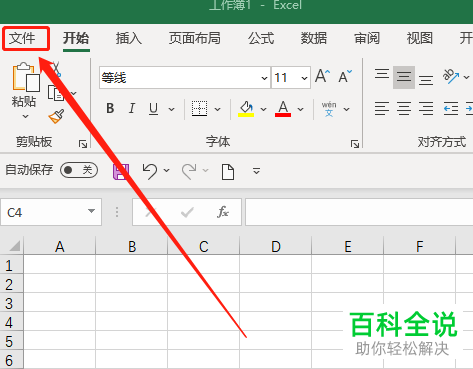
Task: Switch to the 开始 tab
Action: tap(76, 38)
